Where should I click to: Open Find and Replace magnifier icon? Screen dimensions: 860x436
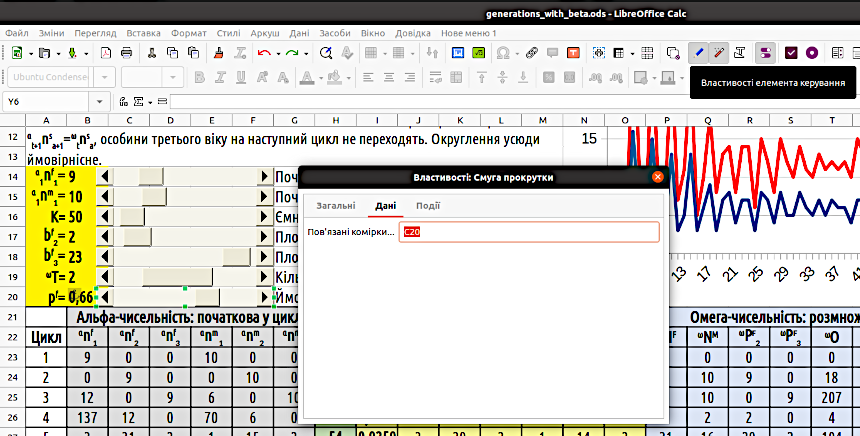click(x=326, y=52)
